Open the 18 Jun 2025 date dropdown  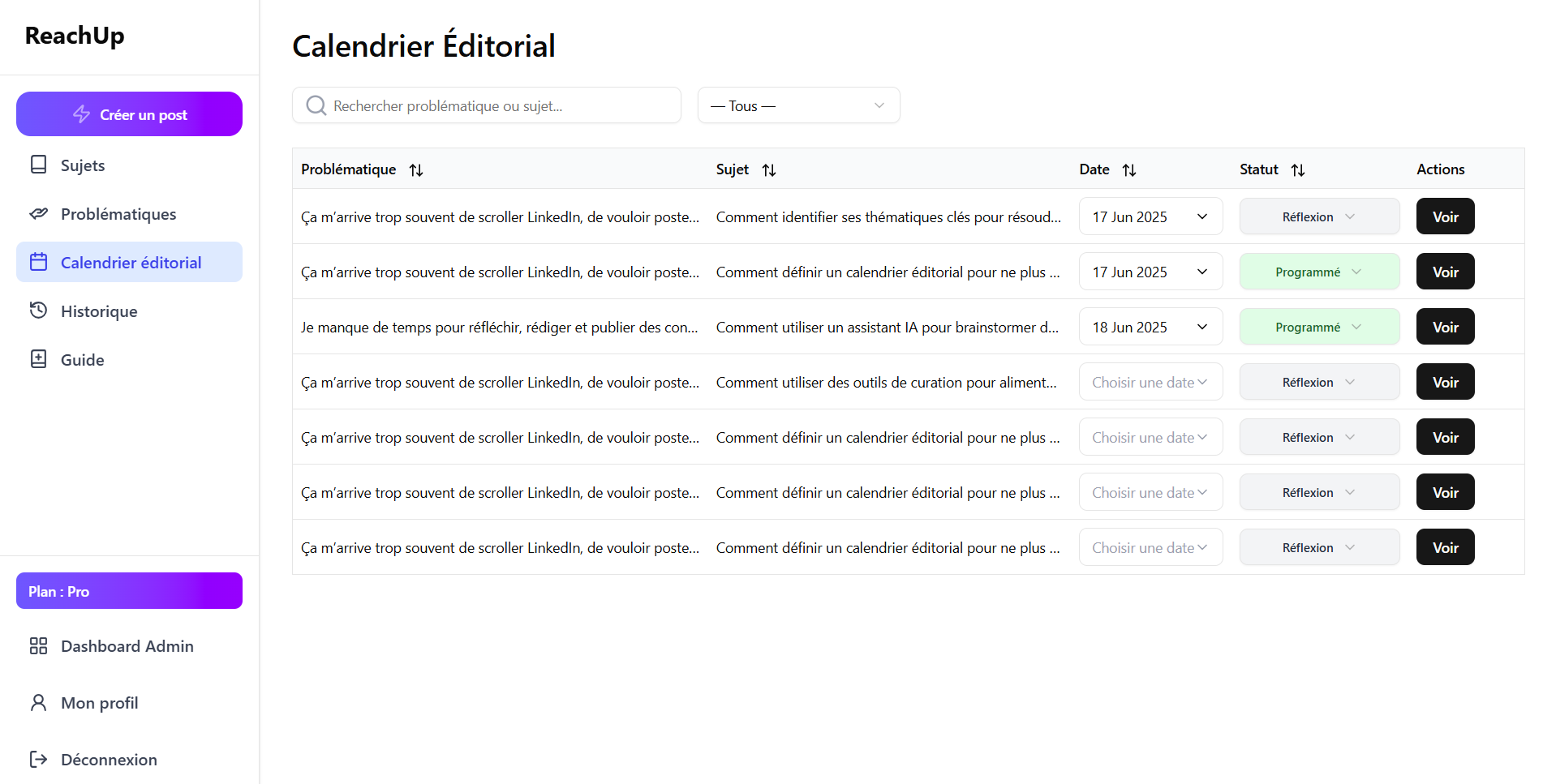click(1150, 327)
